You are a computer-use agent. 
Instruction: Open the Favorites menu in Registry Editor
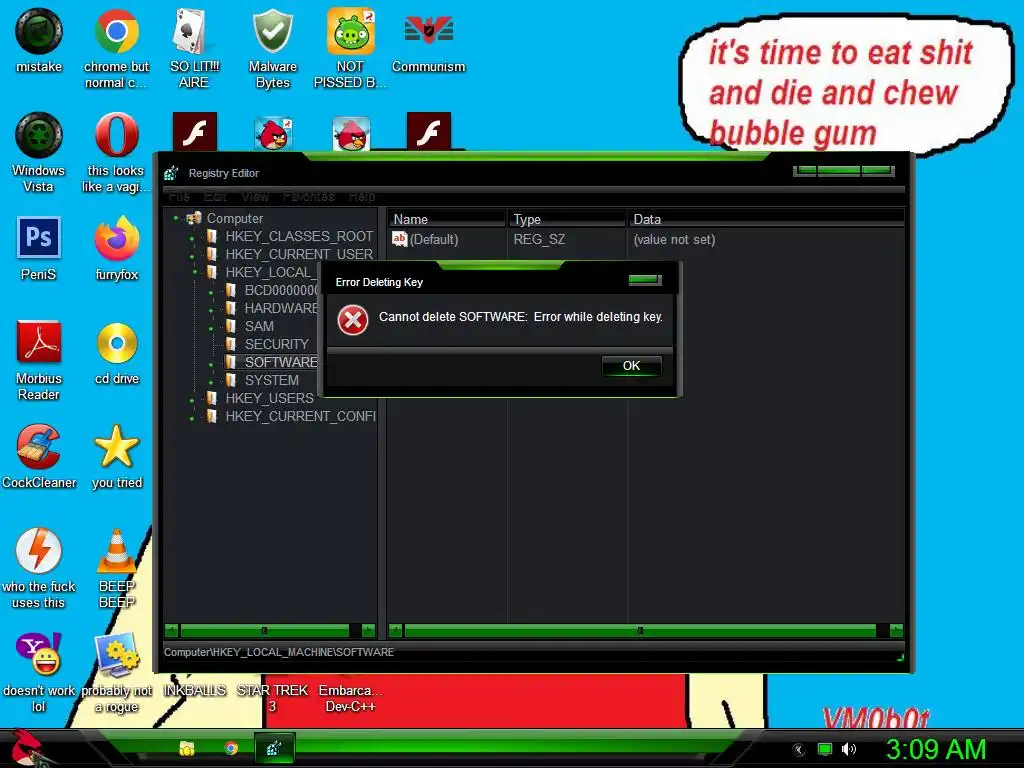click(x=308, y=197)
